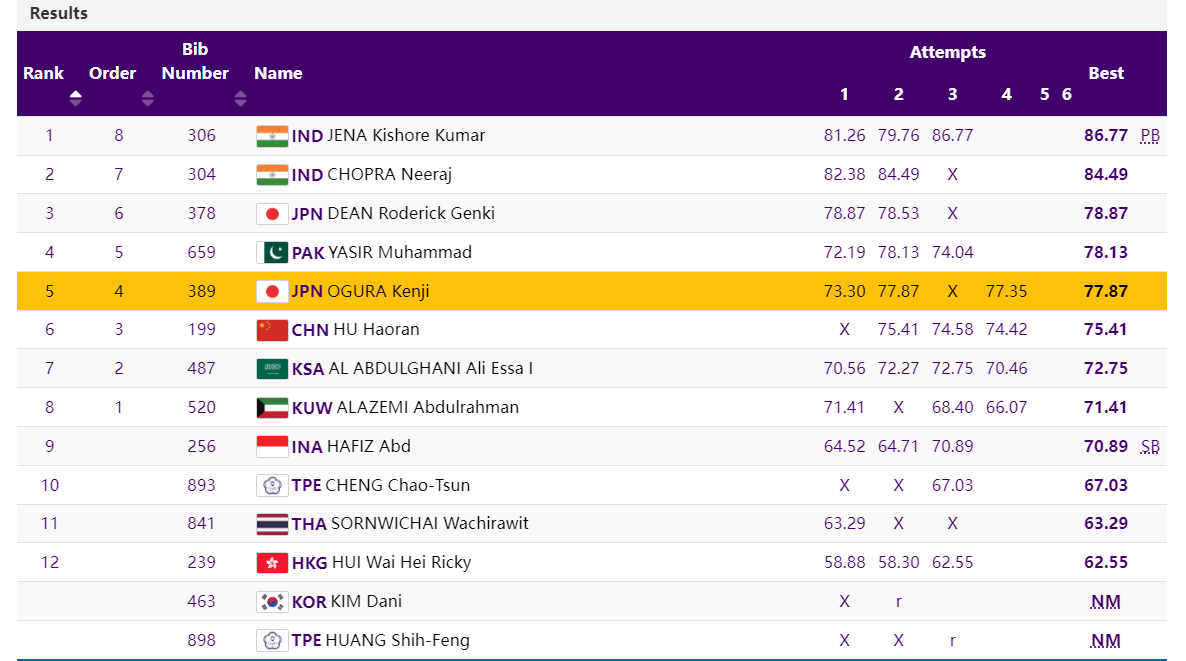Click Korea flag beside KIM Dani

(271, 602)
